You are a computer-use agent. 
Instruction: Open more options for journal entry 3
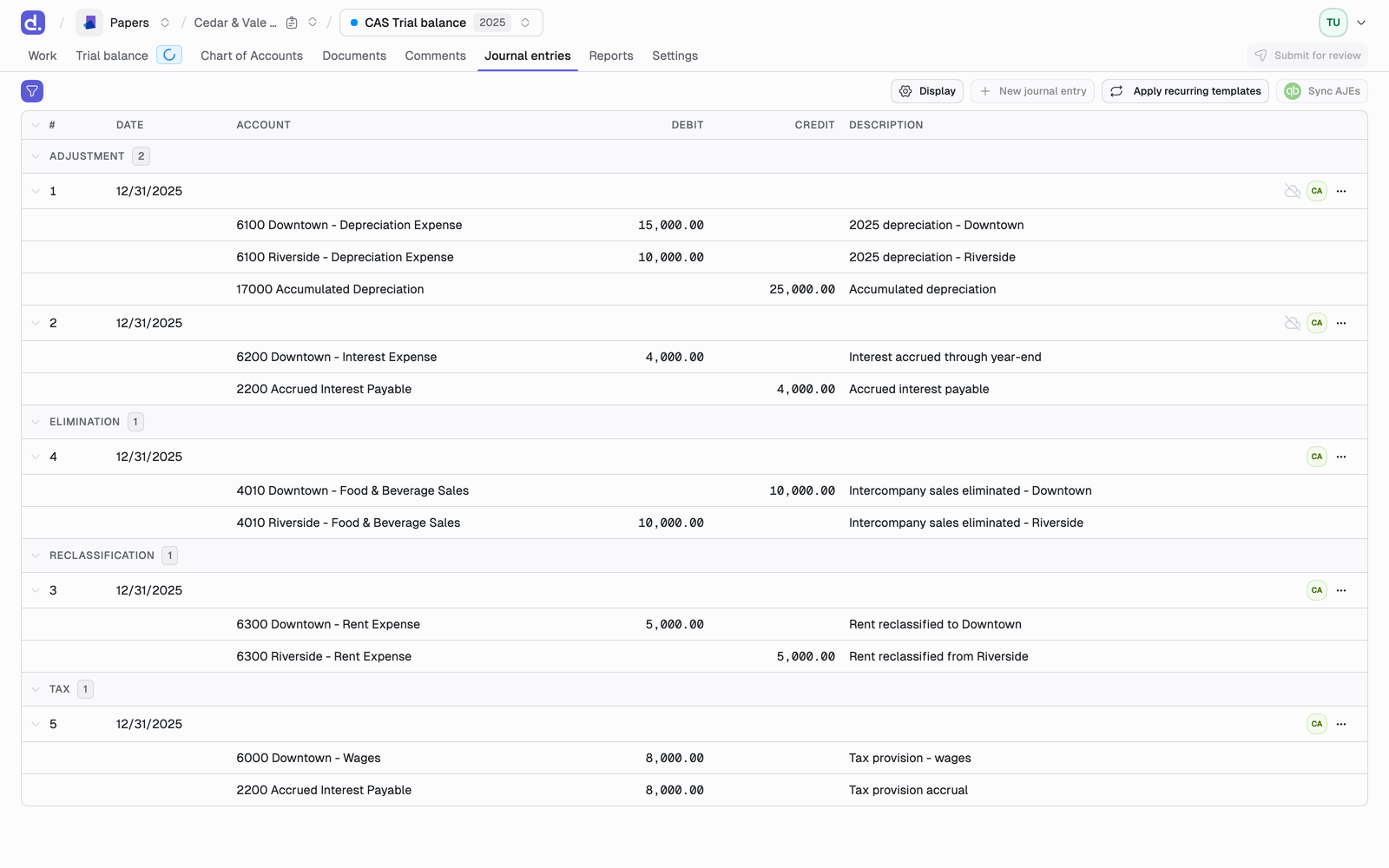[x=1341, y=590]
